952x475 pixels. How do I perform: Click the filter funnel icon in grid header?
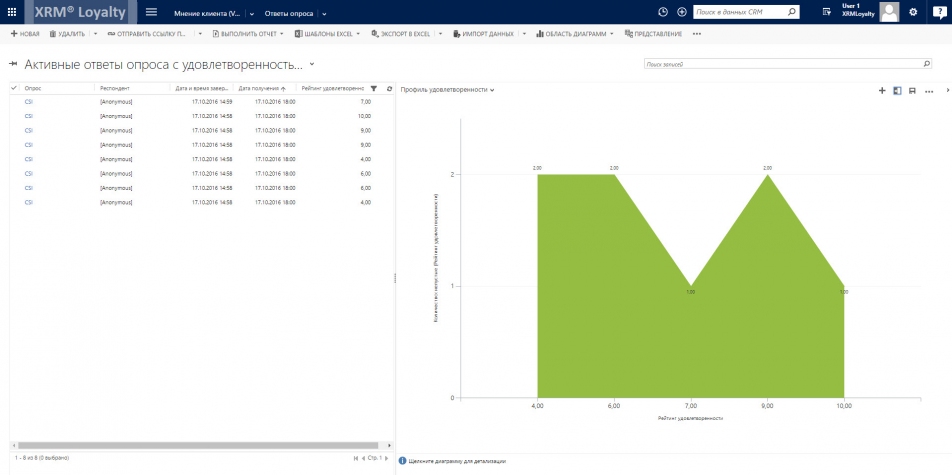click(x=374, y=88)
